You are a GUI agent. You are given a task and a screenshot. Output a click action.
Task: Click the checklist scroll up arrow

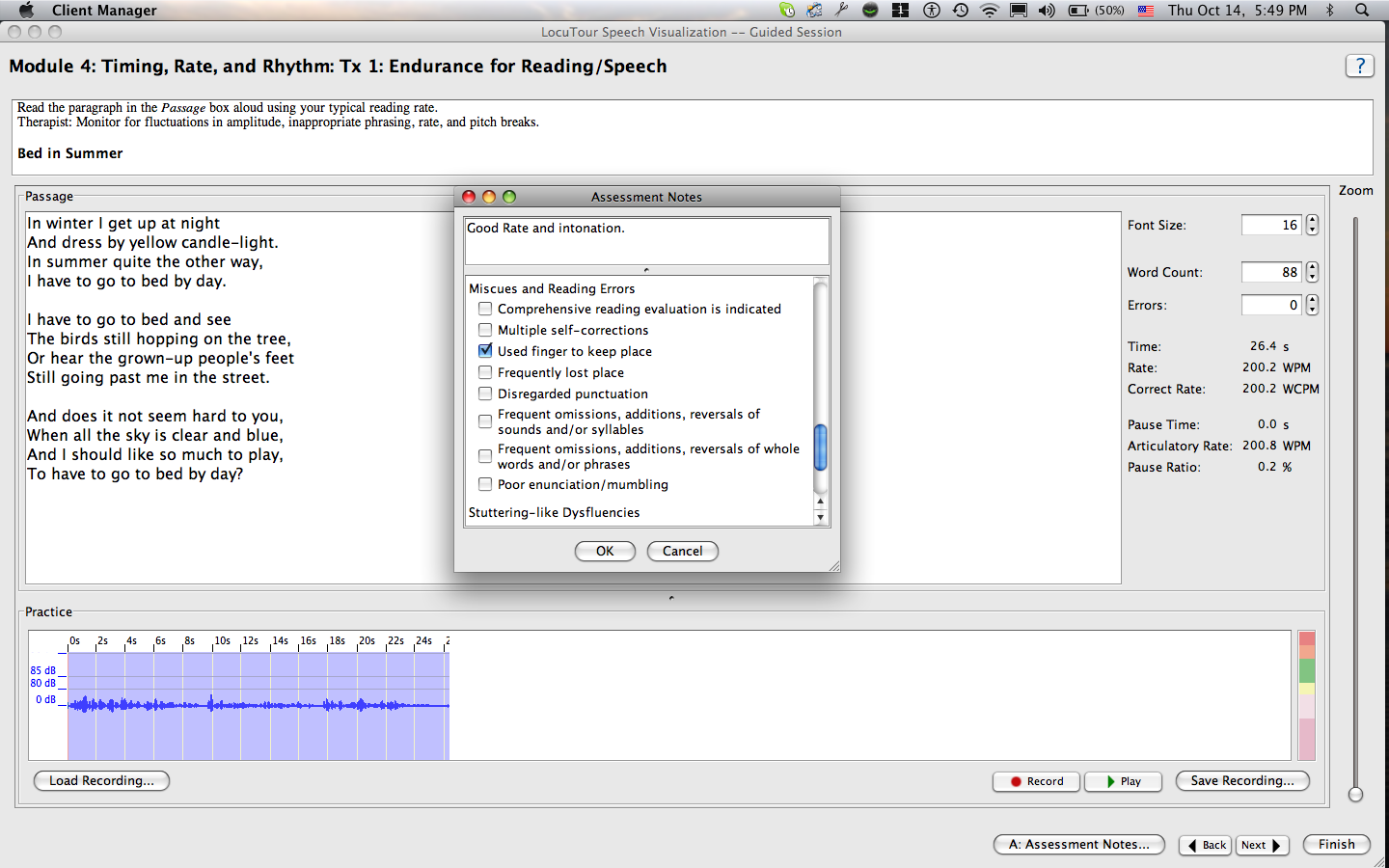tap(821, 502)
